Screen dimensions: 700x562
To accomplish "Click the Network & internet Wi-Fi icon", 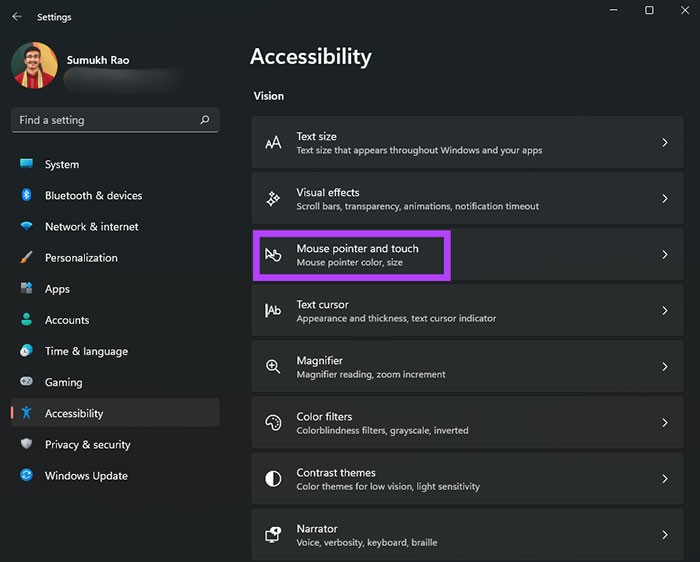I will (27, 226).
